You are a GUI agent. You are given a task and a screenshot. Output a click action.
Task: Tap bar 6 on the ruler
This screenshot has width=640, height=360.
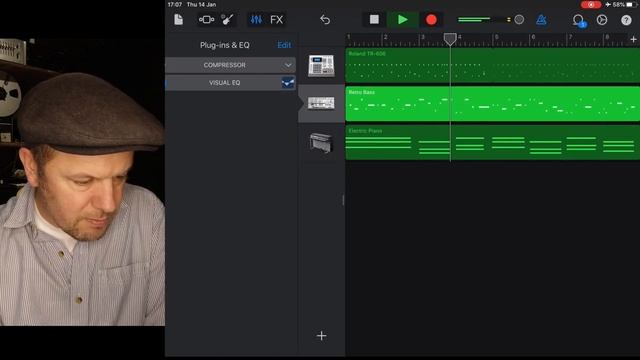[x=533, y=38]
